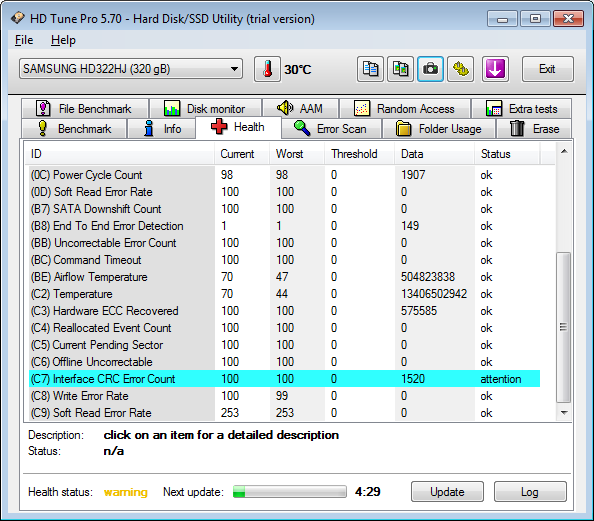Click the purple download arrow icon
The image size is (594, 521).
[x=495, y=69]
